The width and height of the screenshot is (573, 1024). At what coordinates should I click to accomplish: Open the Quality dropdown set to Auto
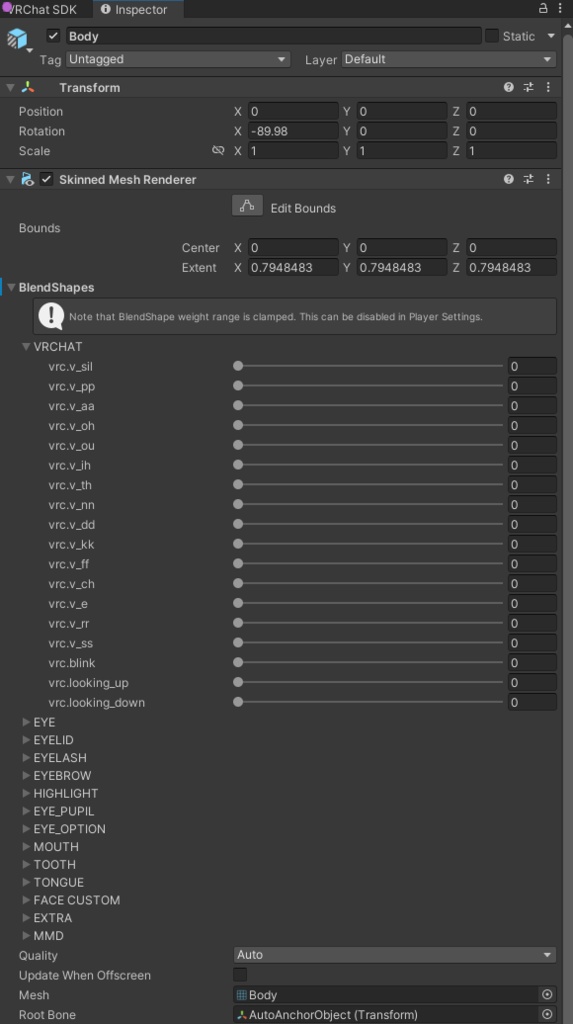[x=395, y=955]
